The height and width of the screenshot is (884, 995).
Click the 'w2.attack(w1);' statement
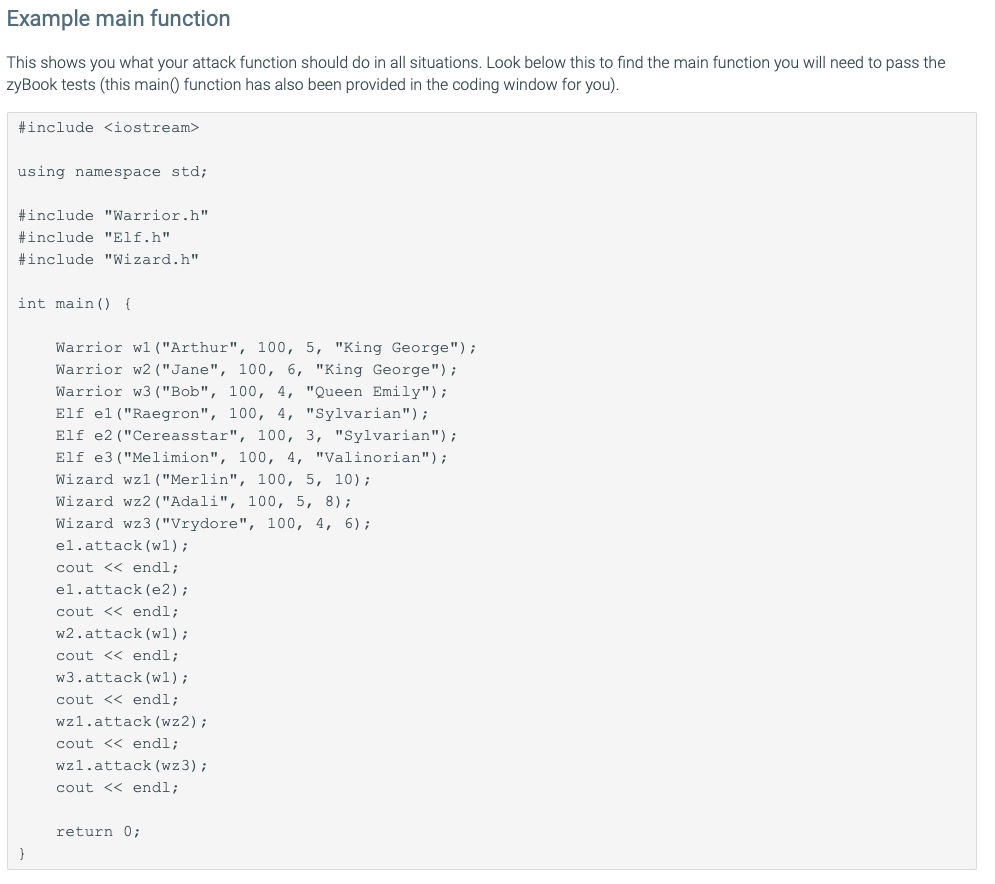click(x=122, y=634)
